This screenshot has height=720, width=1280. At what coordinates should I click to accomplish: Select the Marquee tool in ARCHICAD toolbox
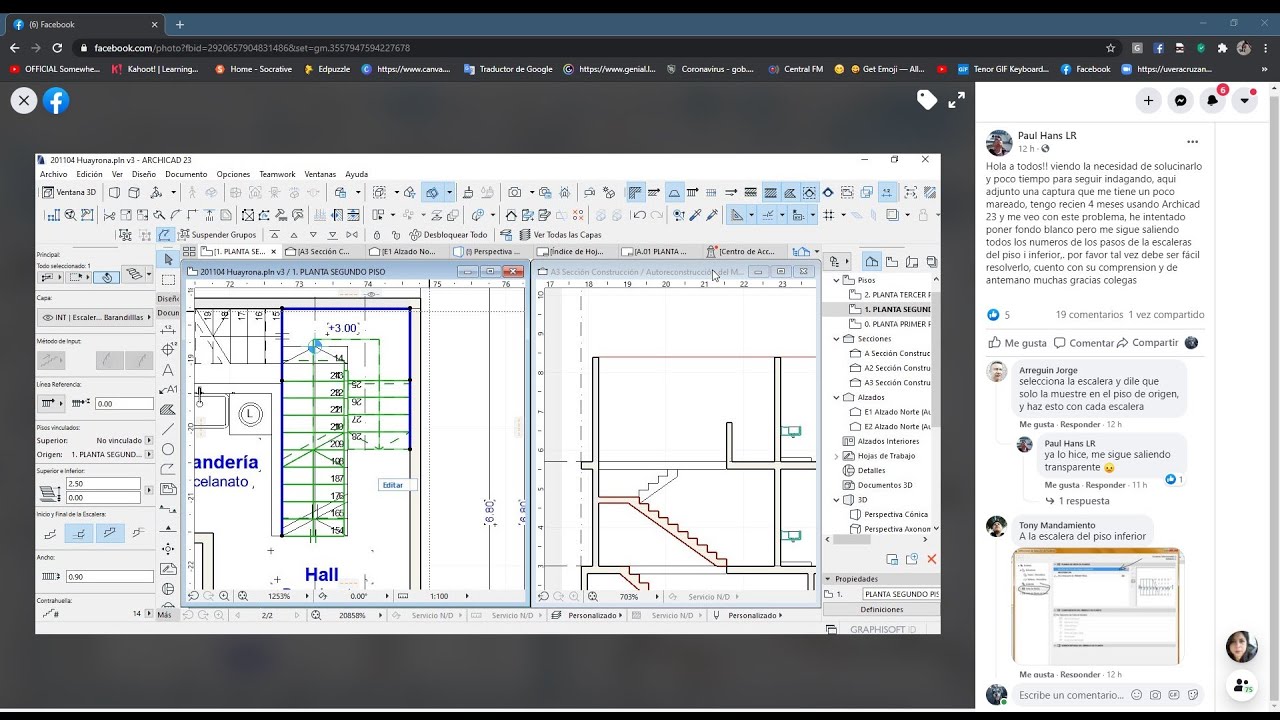[168, 279]
